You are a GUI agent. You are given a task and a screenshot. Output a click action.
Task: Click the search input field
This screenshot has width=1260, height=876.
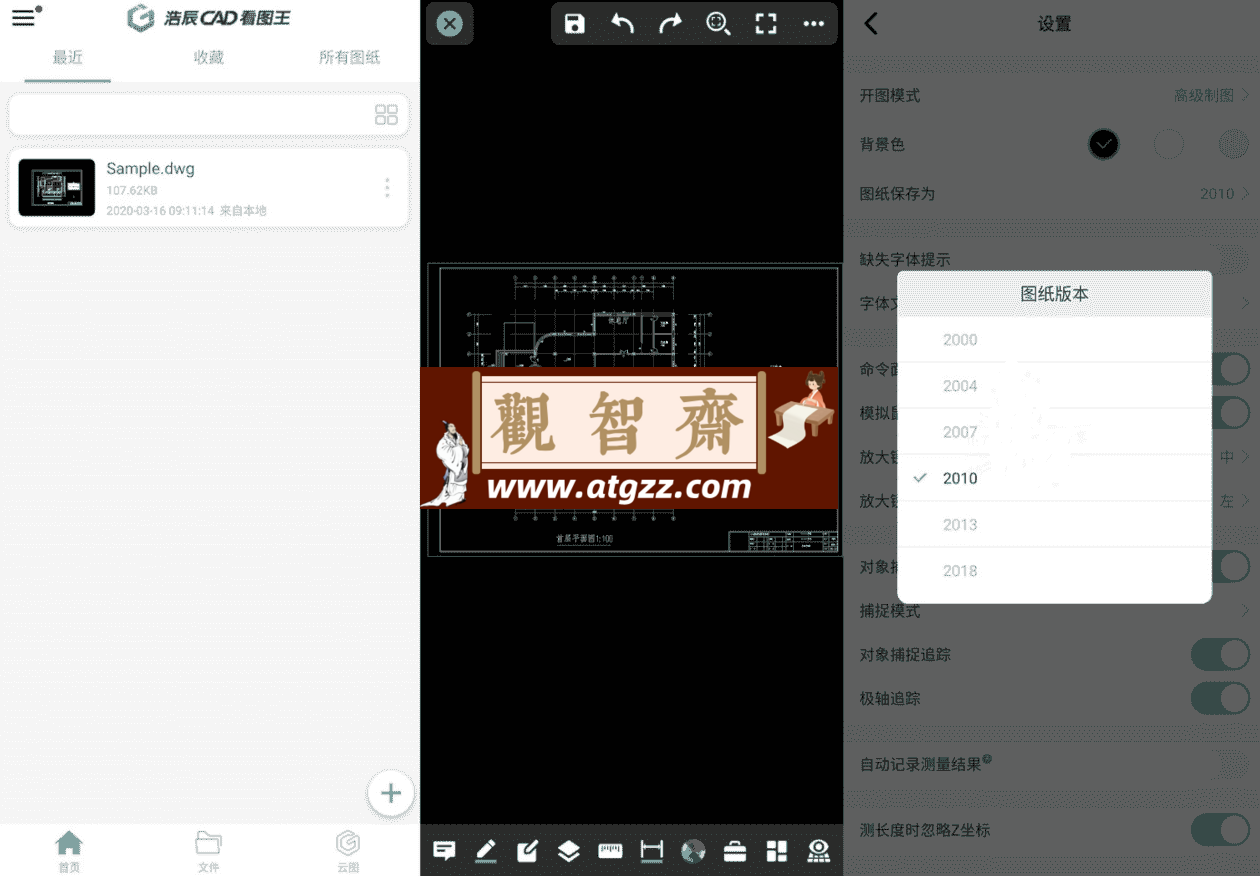(x=209, y=115)
